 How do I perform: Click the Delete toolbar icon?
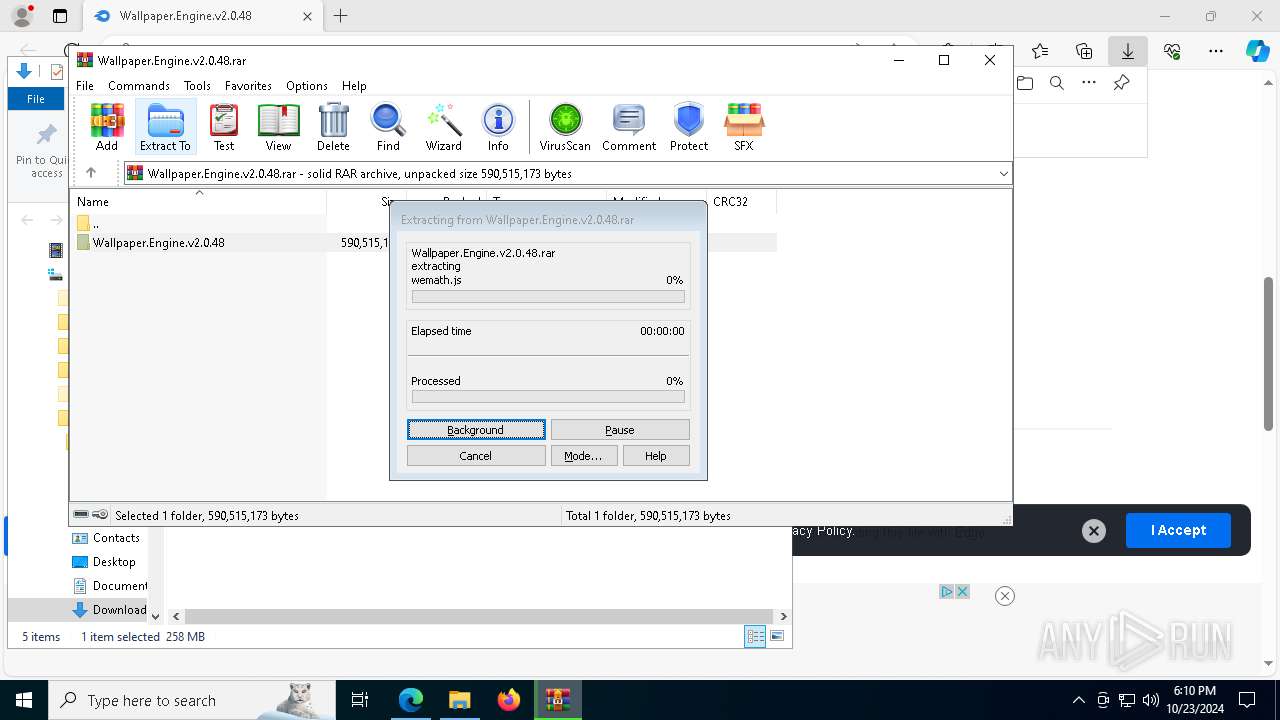click(x=333, y=126)
